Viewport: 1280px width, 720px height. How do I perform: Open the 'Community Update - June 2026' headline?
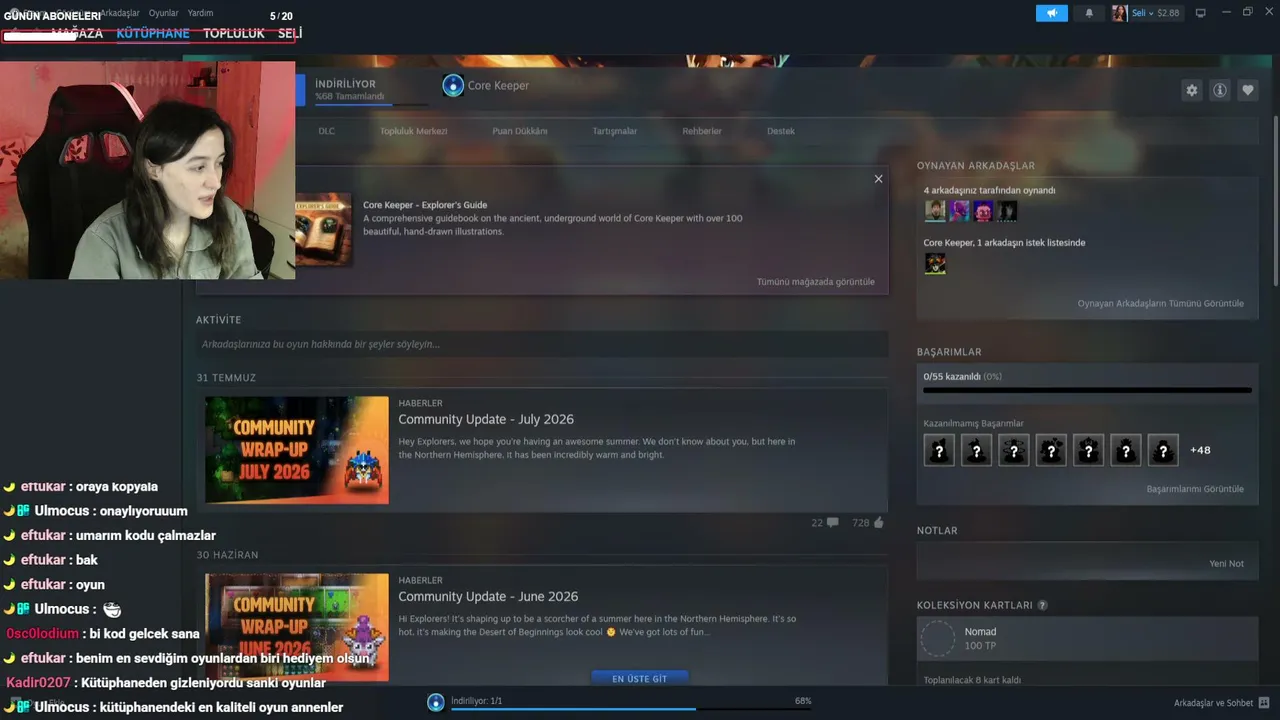pos(488,597)
